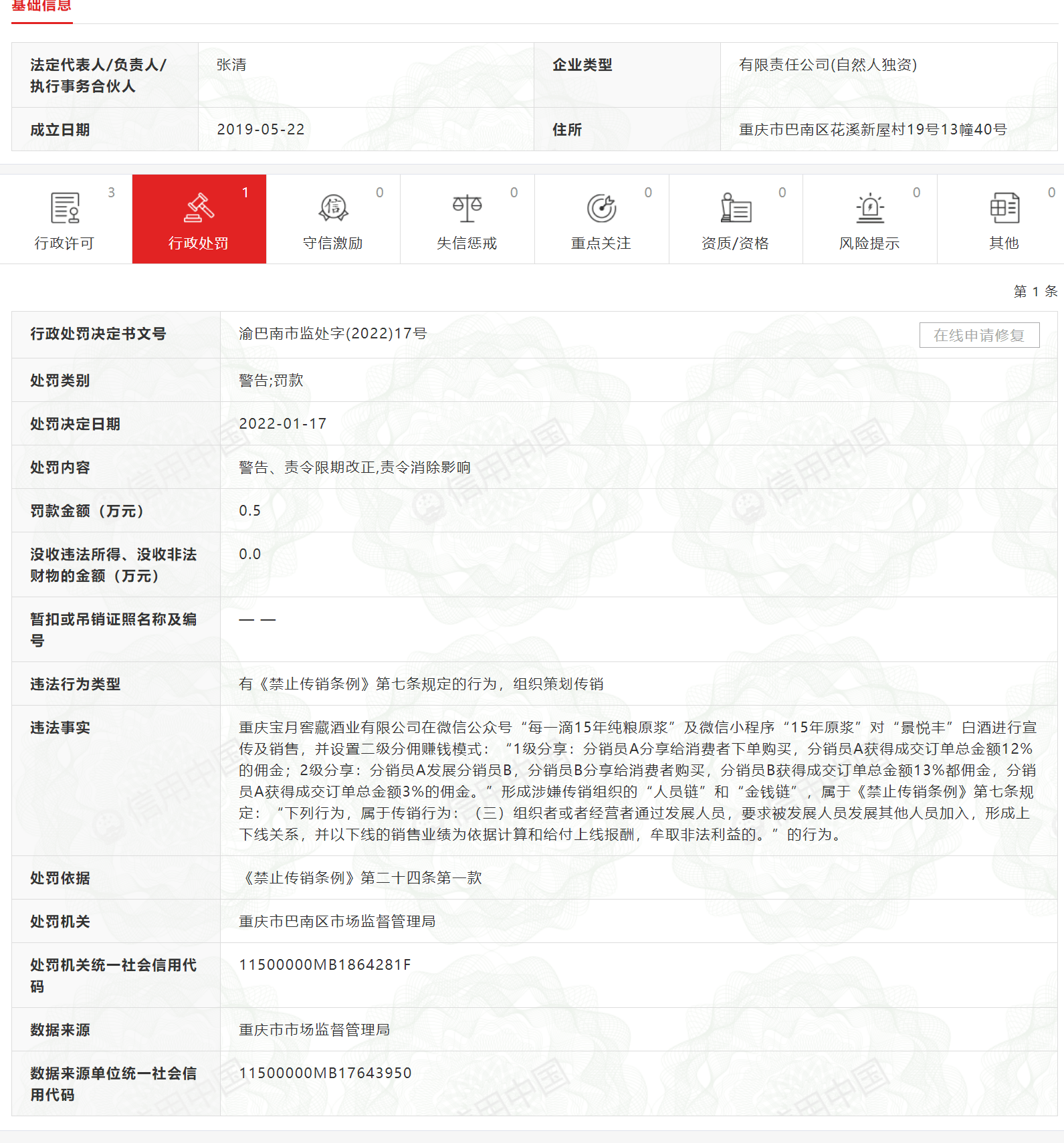Click data source 重庆市市场监督管理局

coord(314,1030)
